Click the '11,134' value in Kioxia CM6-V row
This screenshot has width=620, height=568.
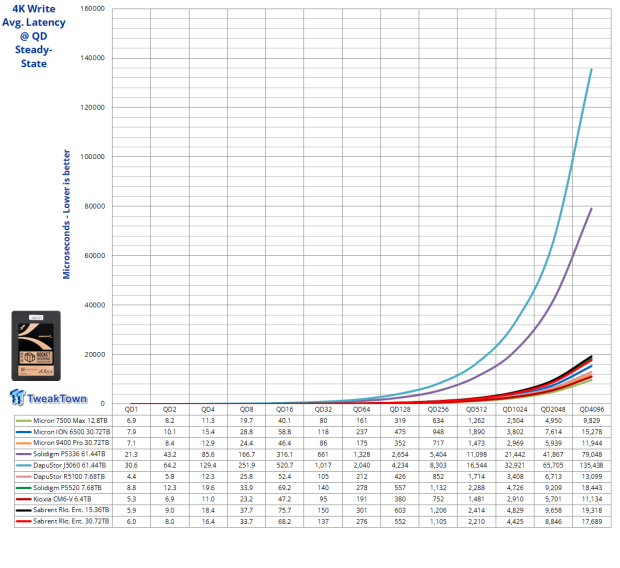pyautogui.click(x=592, y=499)
